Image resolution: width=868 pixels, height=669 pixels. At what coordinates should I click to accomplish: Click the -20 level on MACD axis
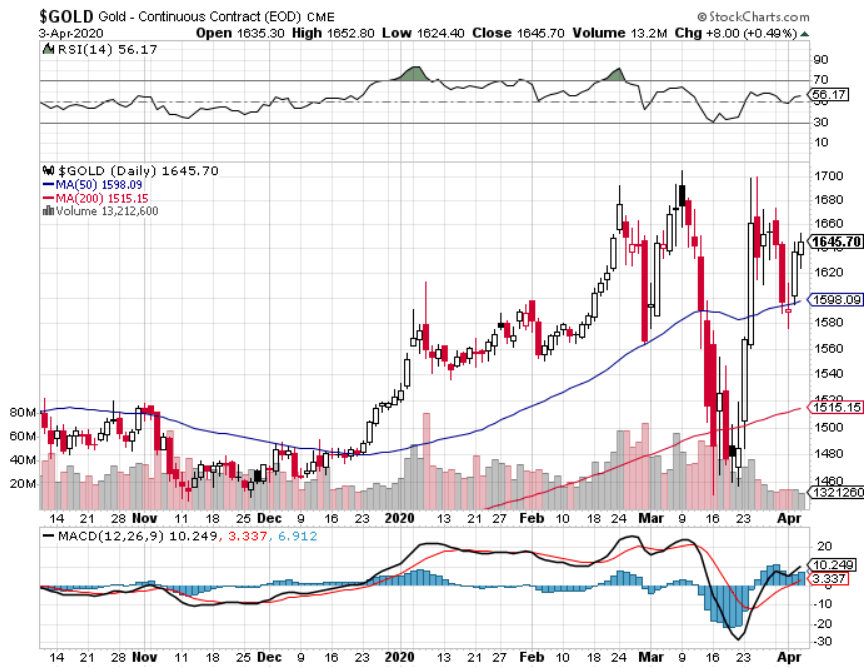click(x=824, y=624)
